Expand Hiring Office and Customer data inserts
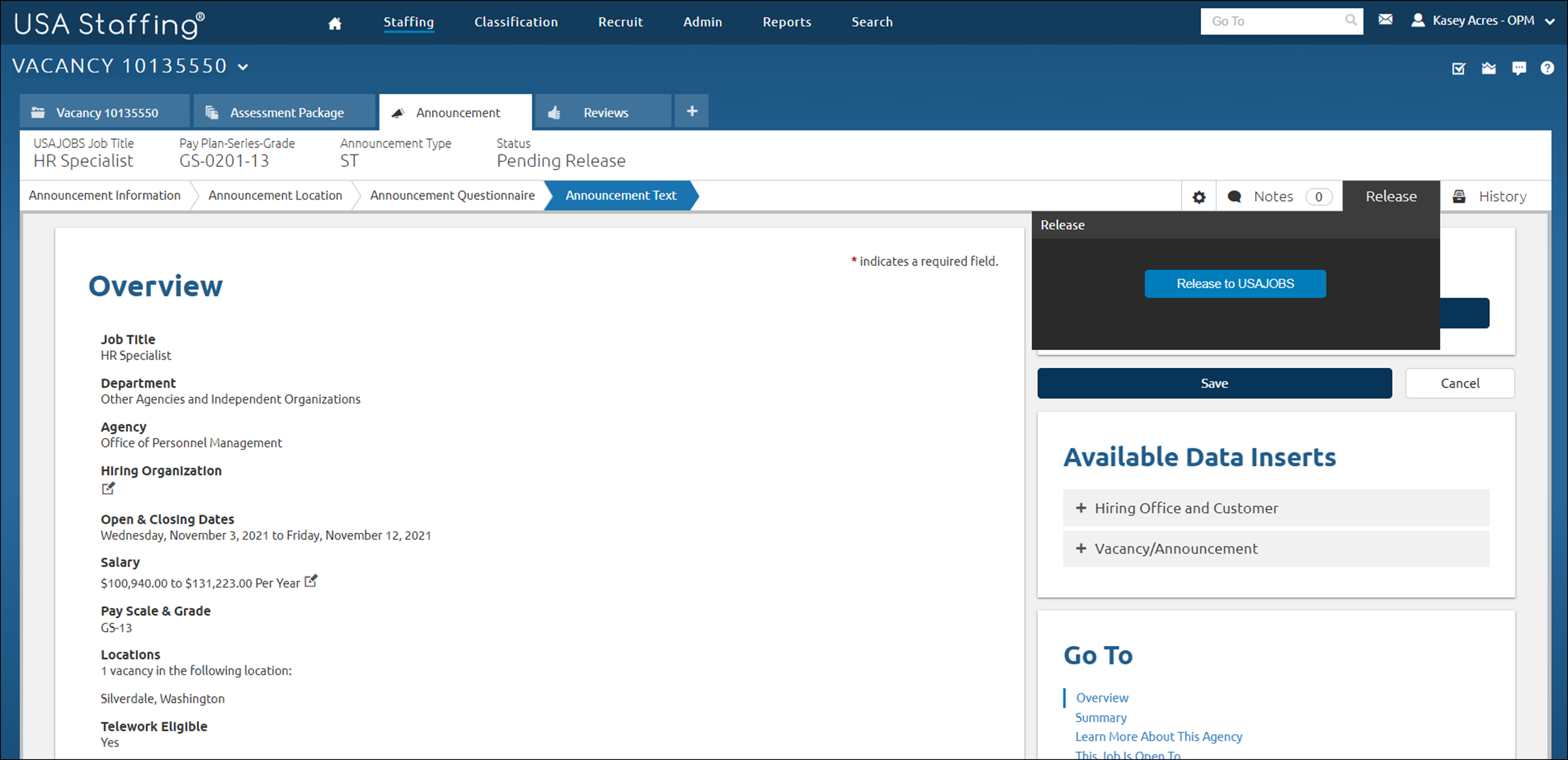Screen dimensions: 1568x760 click(x=1276, y=508)
